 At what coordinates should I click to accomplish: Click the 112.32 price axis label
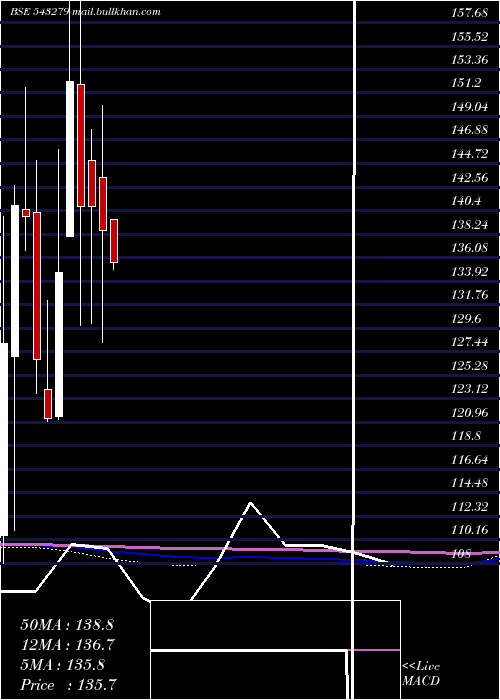[469, 506]
